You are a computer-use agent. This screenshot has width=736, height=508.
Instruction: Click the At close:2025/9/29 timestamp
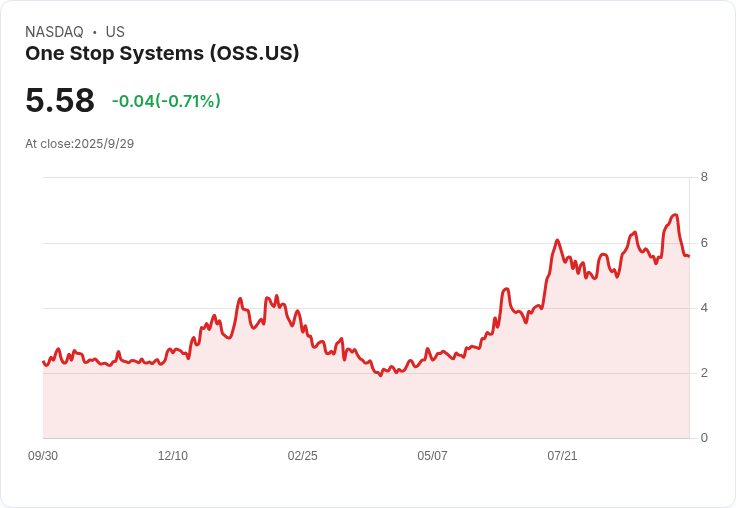tap(79, 143)
